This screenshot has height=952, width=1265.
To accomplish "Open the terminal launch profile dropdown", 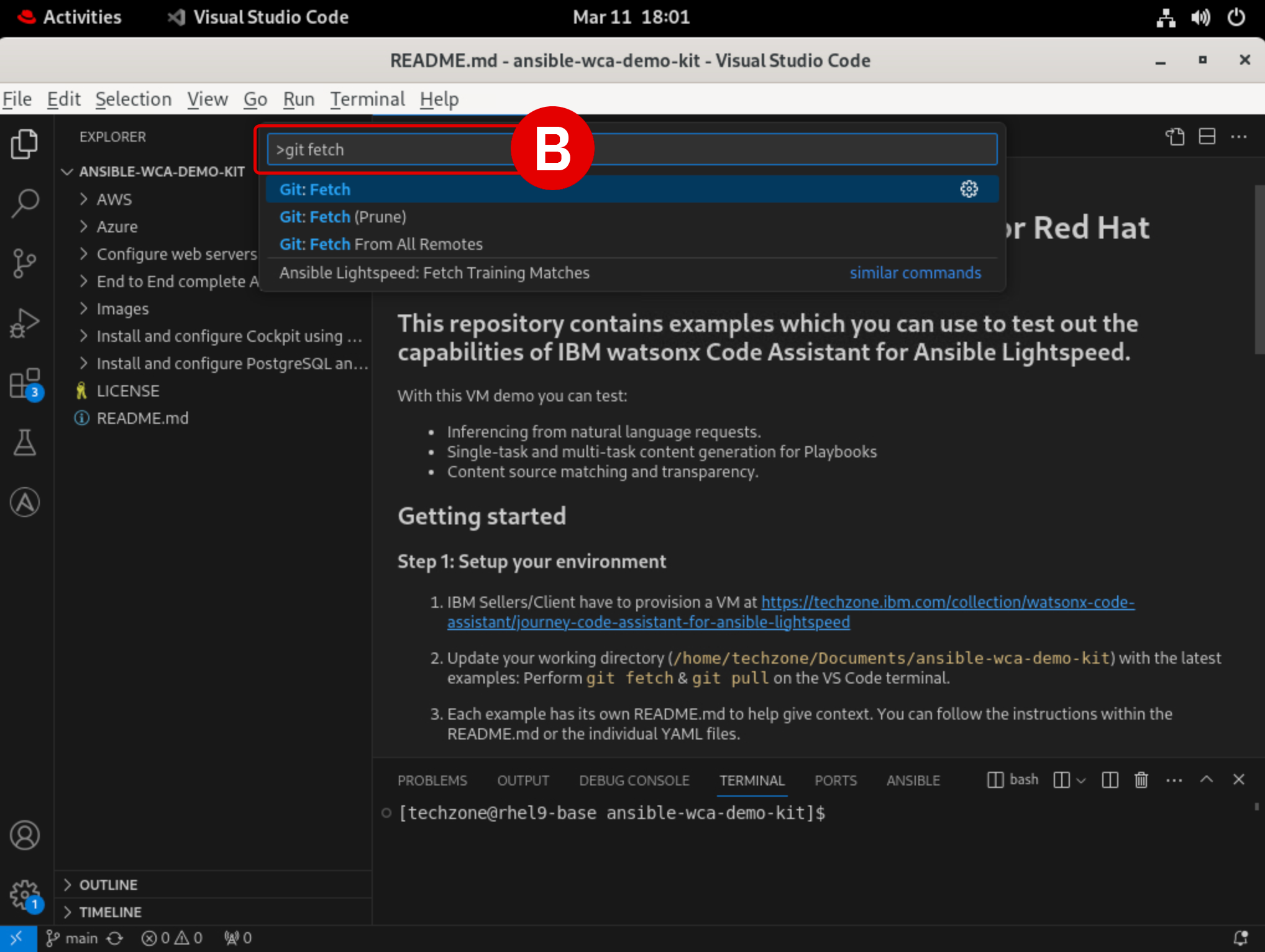I will 1081,780.
